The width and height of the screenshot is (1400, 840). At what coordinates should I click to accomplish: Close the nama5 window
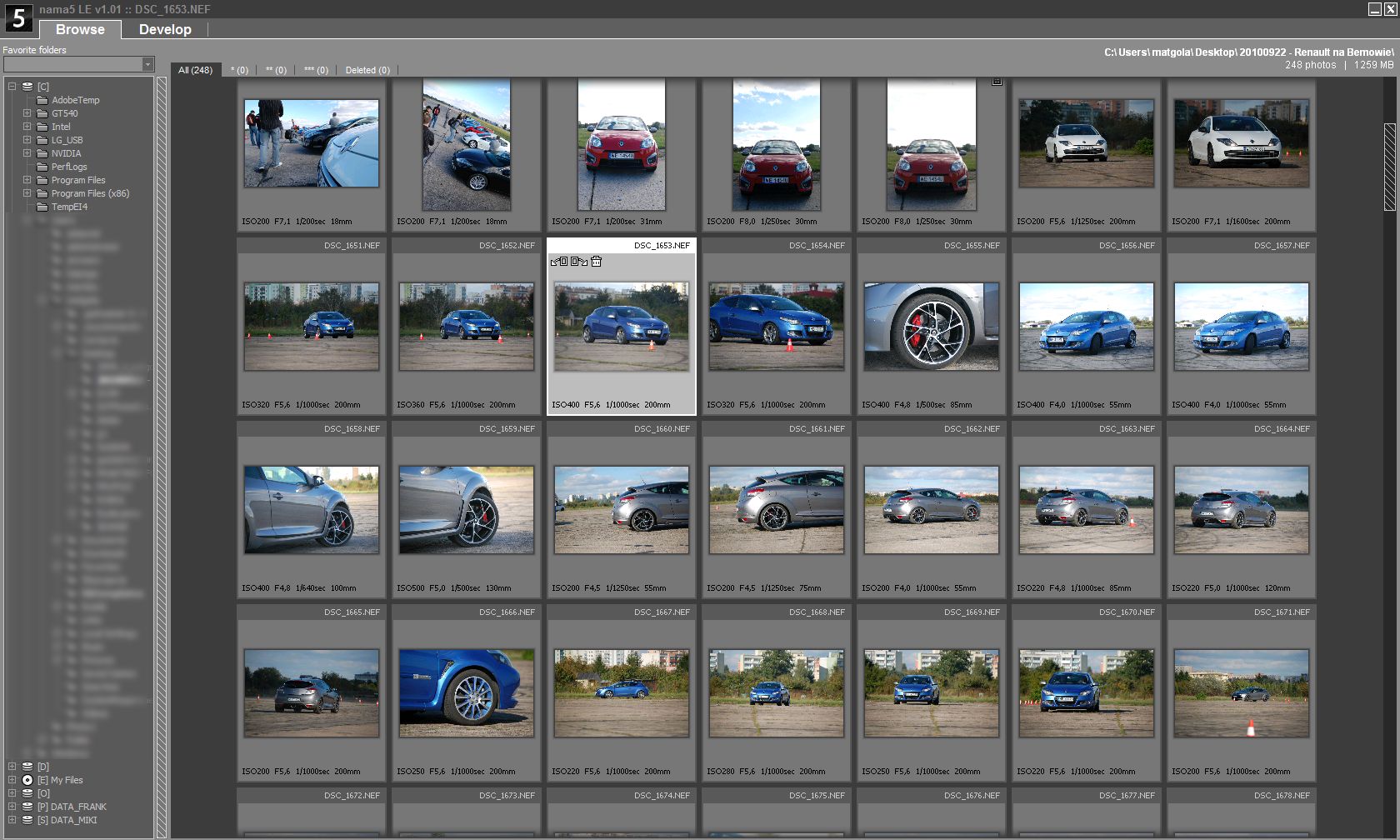tap(1390, 8)
